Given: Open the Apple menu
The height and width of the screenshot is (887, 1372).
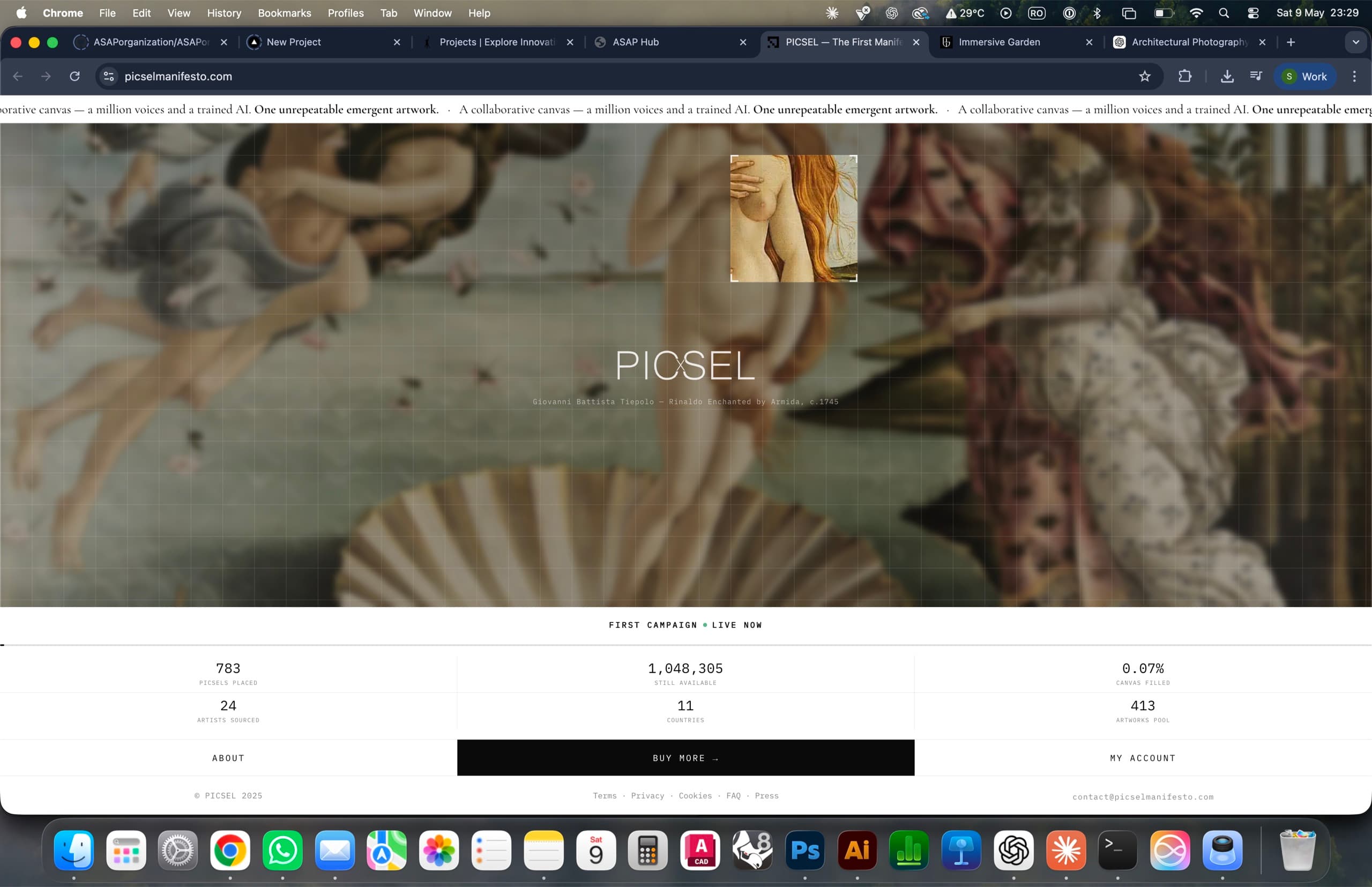Looking at the screenshot, I should [21, 13].
